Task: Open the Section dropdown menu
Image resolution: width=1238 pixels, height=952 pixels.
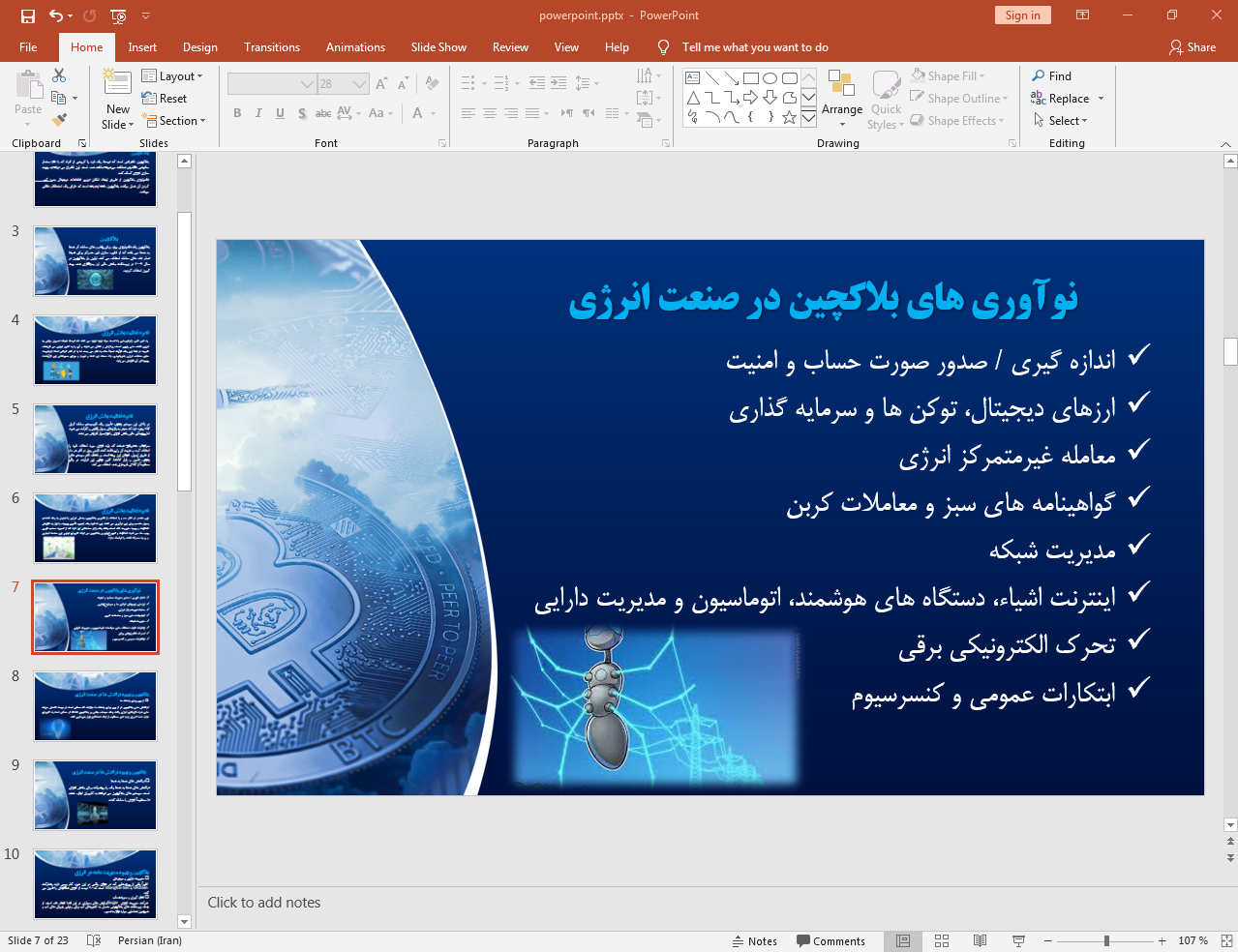Action: pos(174,121)
